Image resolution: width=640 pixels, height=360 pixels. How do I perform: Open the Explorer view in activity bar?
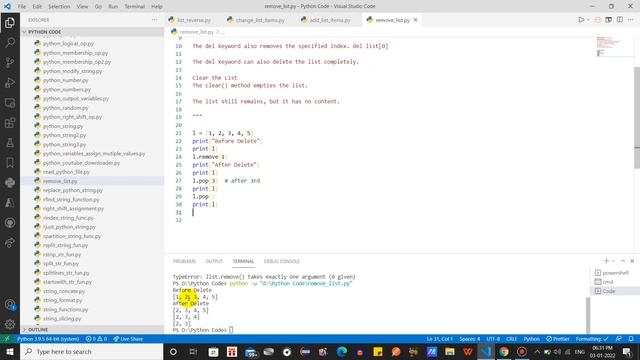(10, 22)
